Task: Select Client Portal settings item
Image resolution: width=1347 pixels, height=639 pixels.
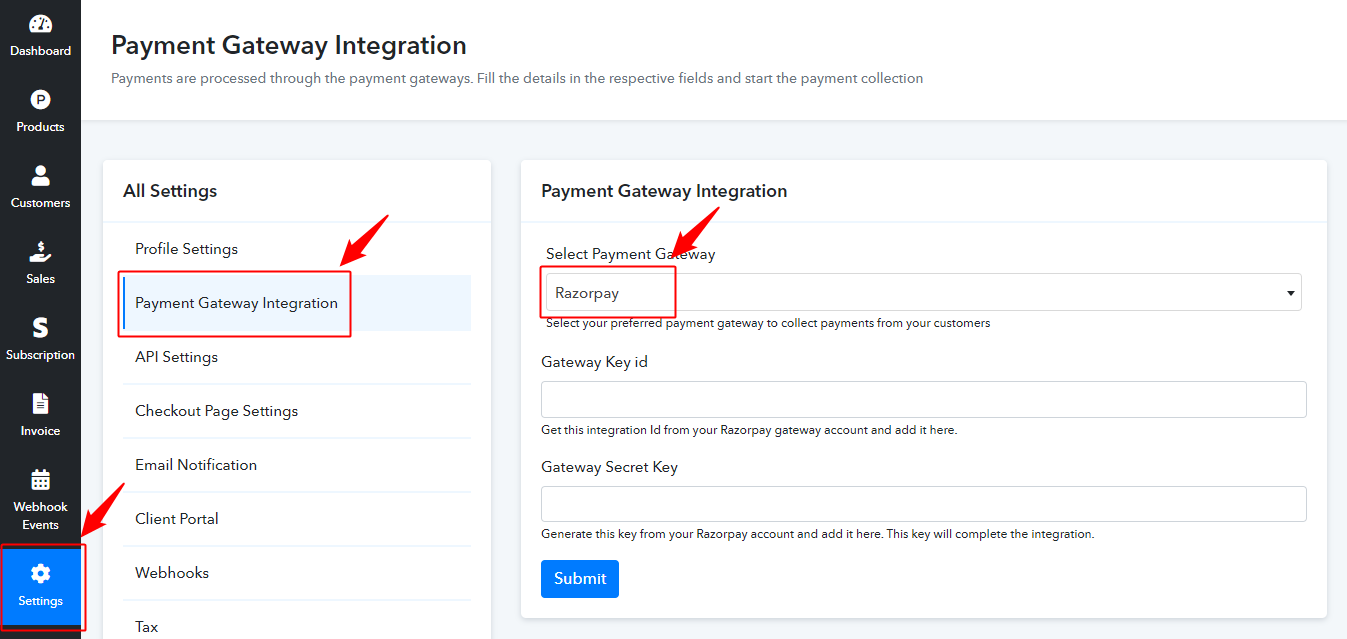Action: pos(177,519)
